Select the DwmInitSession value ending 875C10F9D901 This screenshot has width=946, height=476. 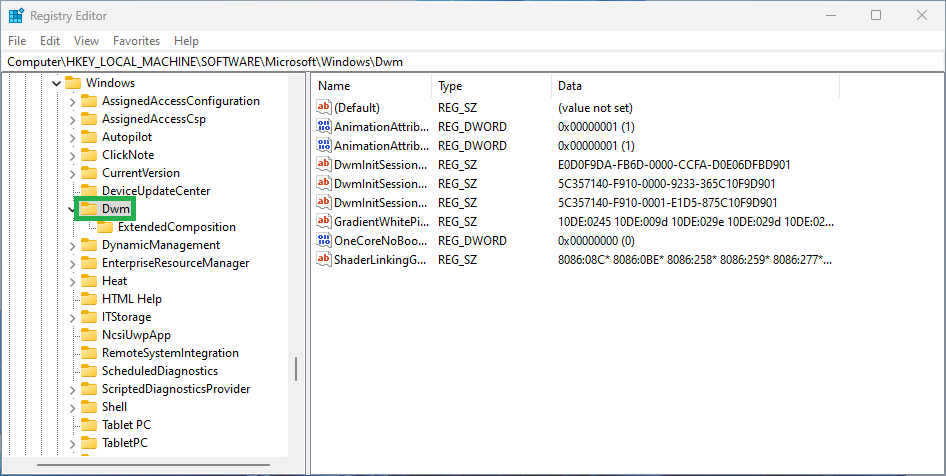coord(381,203)
